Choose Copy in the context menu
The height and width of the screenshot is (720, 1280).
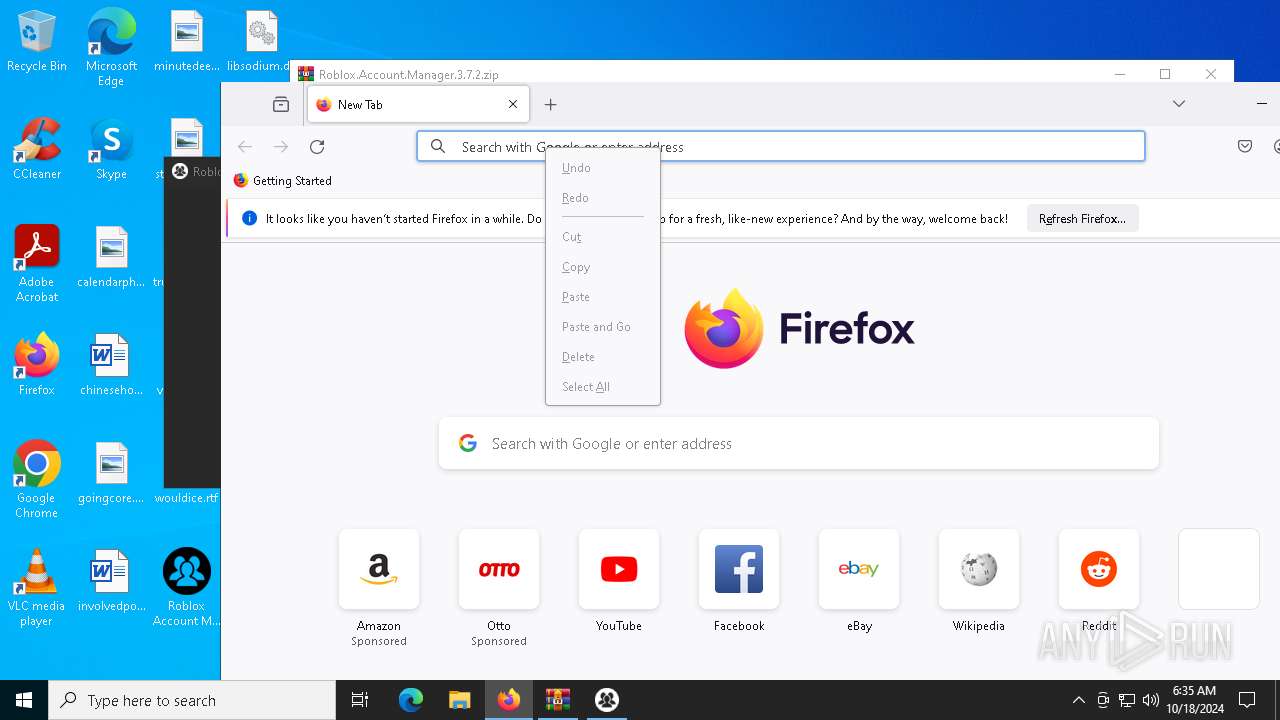click(602, 267)
